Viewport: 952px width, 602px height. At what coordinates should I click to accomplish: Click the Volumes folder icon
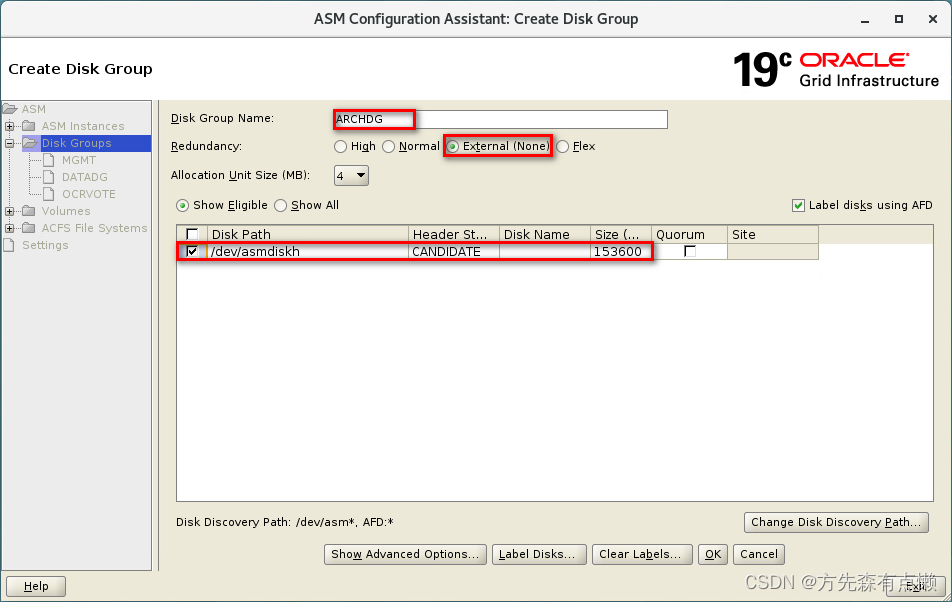(29, 211)
